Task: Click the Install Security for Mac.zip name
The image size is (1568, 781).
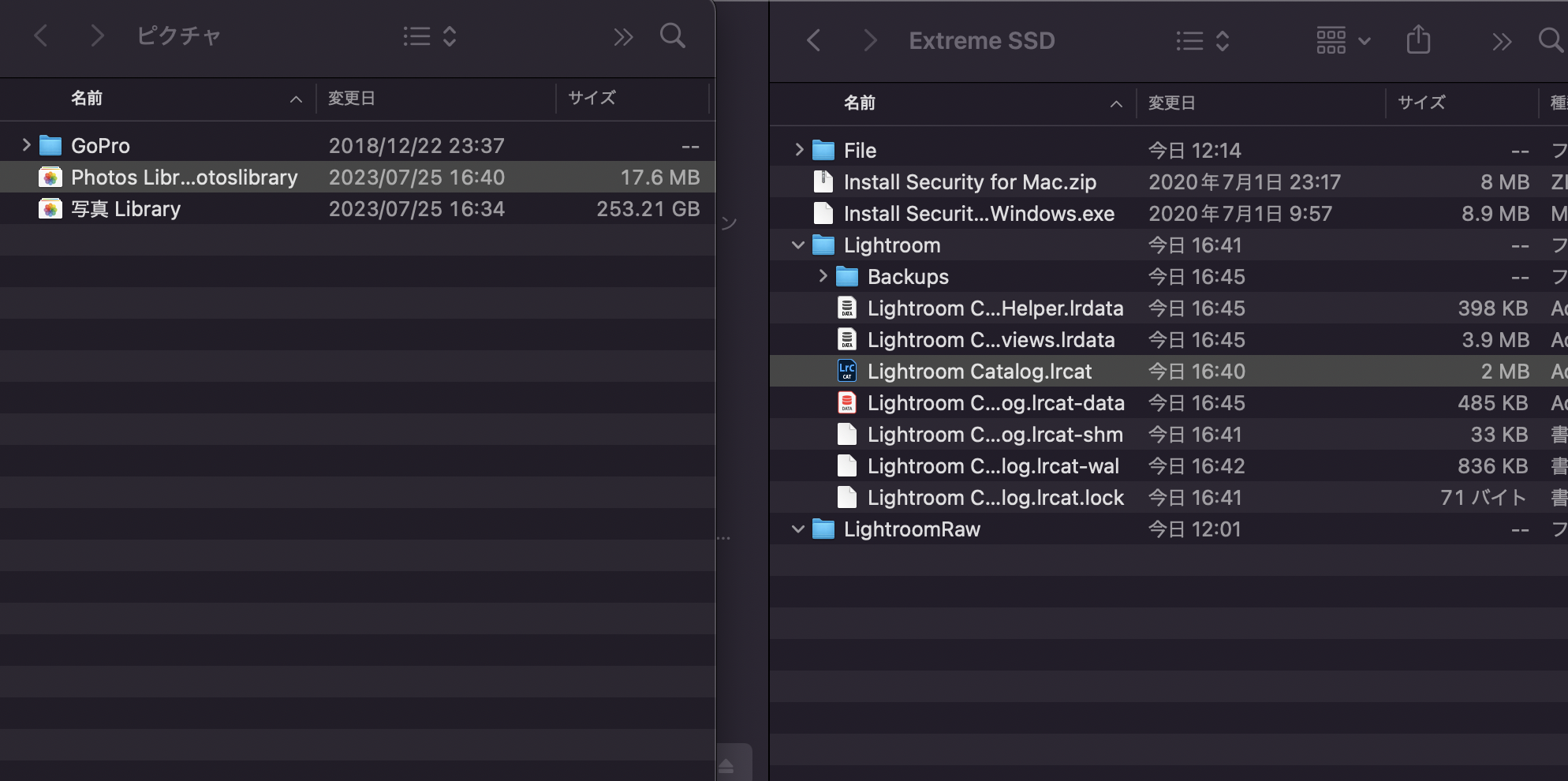Action: 970,182
